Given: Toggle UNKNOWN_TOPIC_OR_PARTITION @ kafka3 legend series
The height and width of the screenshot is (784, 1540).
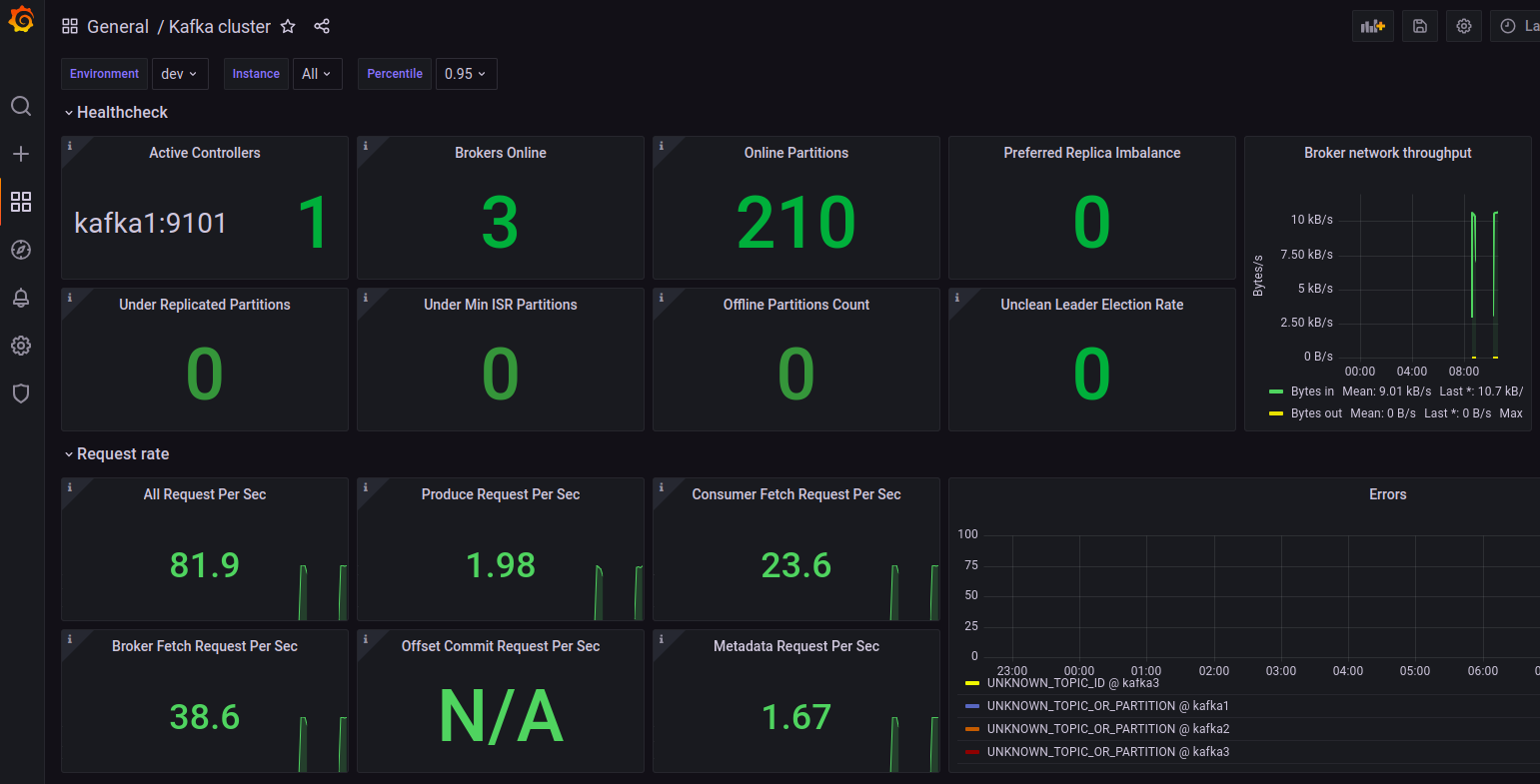Looking at the screenshot, I should [1107, 752].
